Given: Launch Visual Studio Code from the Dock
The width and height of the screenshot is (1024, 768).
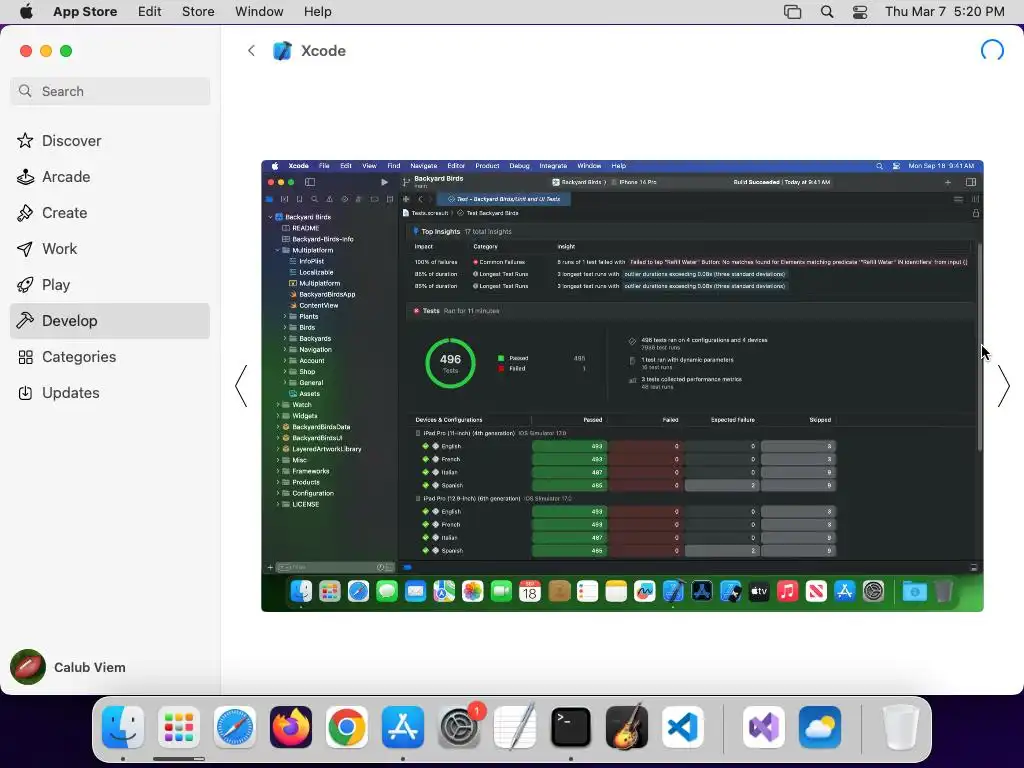Looking at the screenshot, I should pos(683,727).
